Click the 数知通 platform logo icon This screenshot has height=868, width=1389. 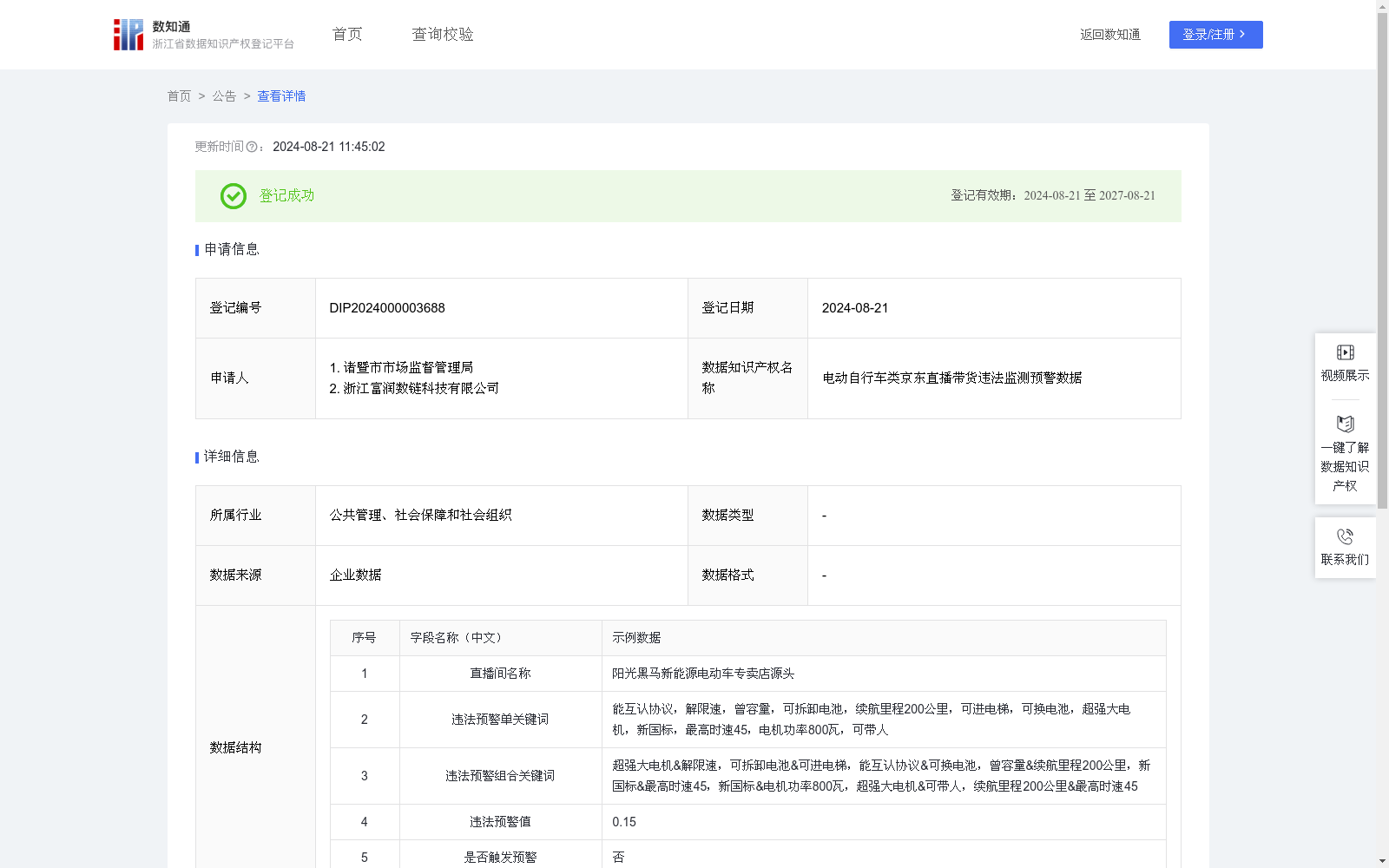pos(128,35)
